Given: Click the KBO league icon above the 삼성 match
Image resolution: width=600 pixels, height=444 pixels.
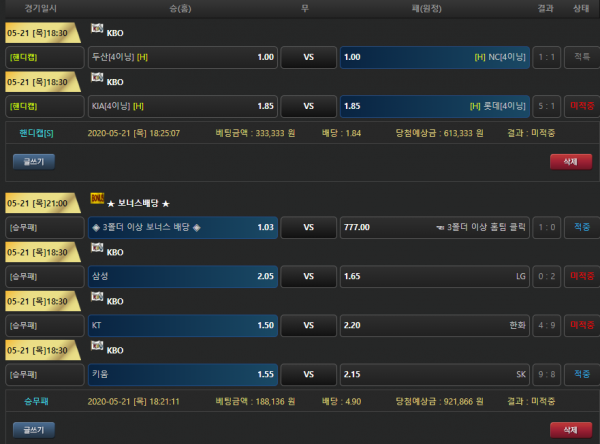Looking at the screenshot, I should (x=97, y=251).
